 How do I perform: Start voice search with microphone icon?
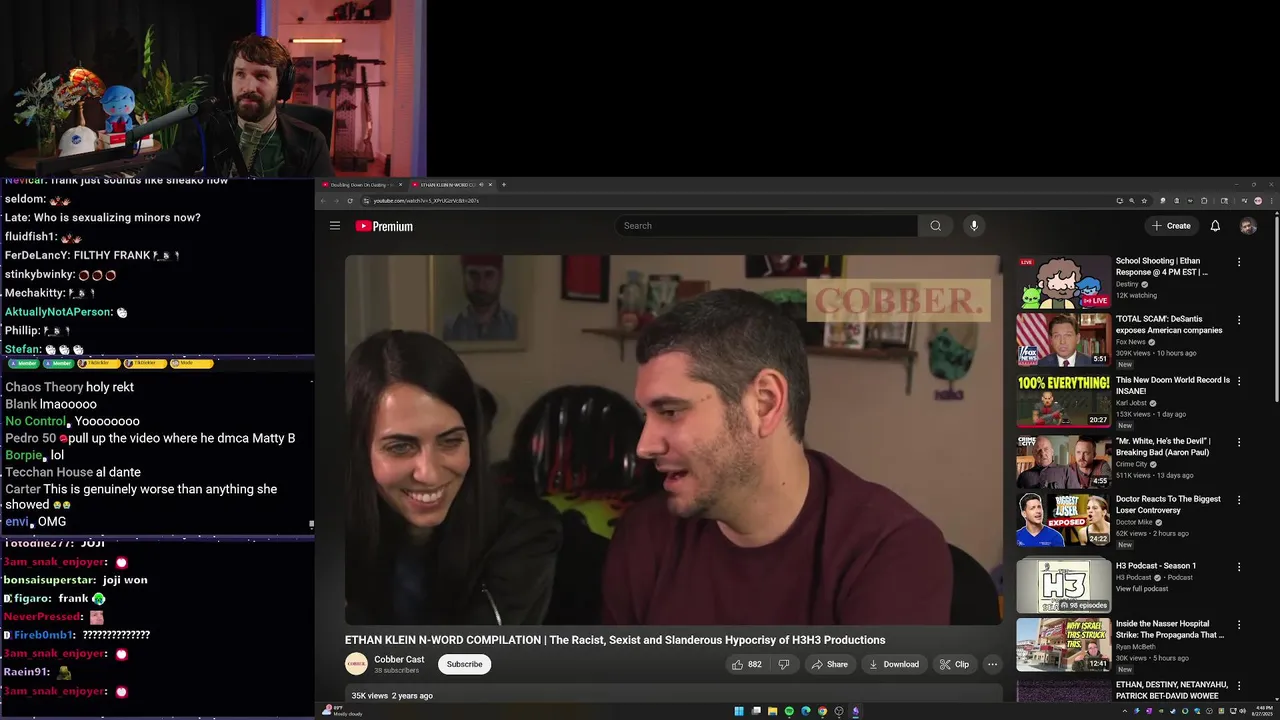[974, 226]
